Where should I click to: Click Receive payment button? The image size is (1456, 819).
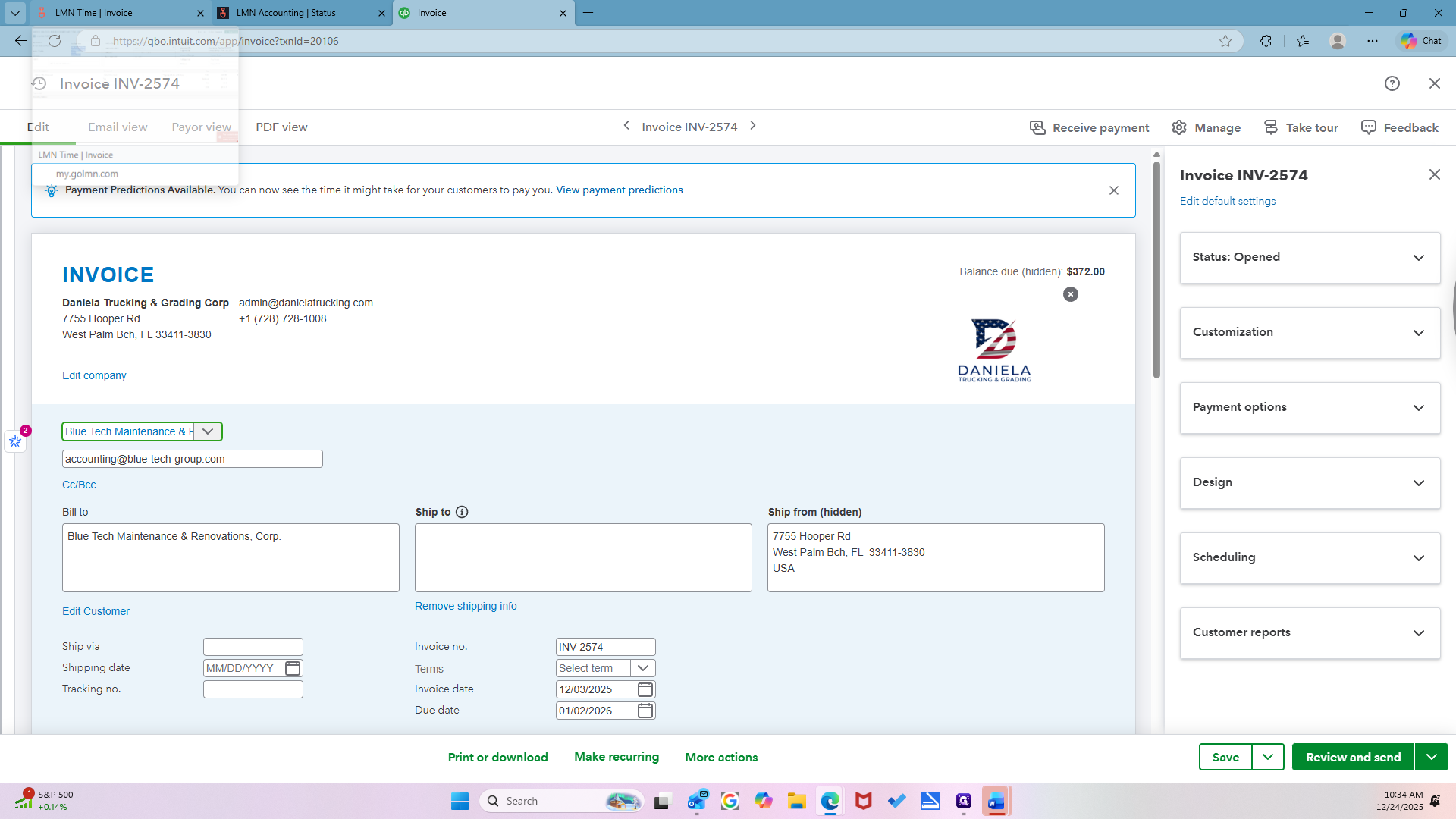point(1089,127)
